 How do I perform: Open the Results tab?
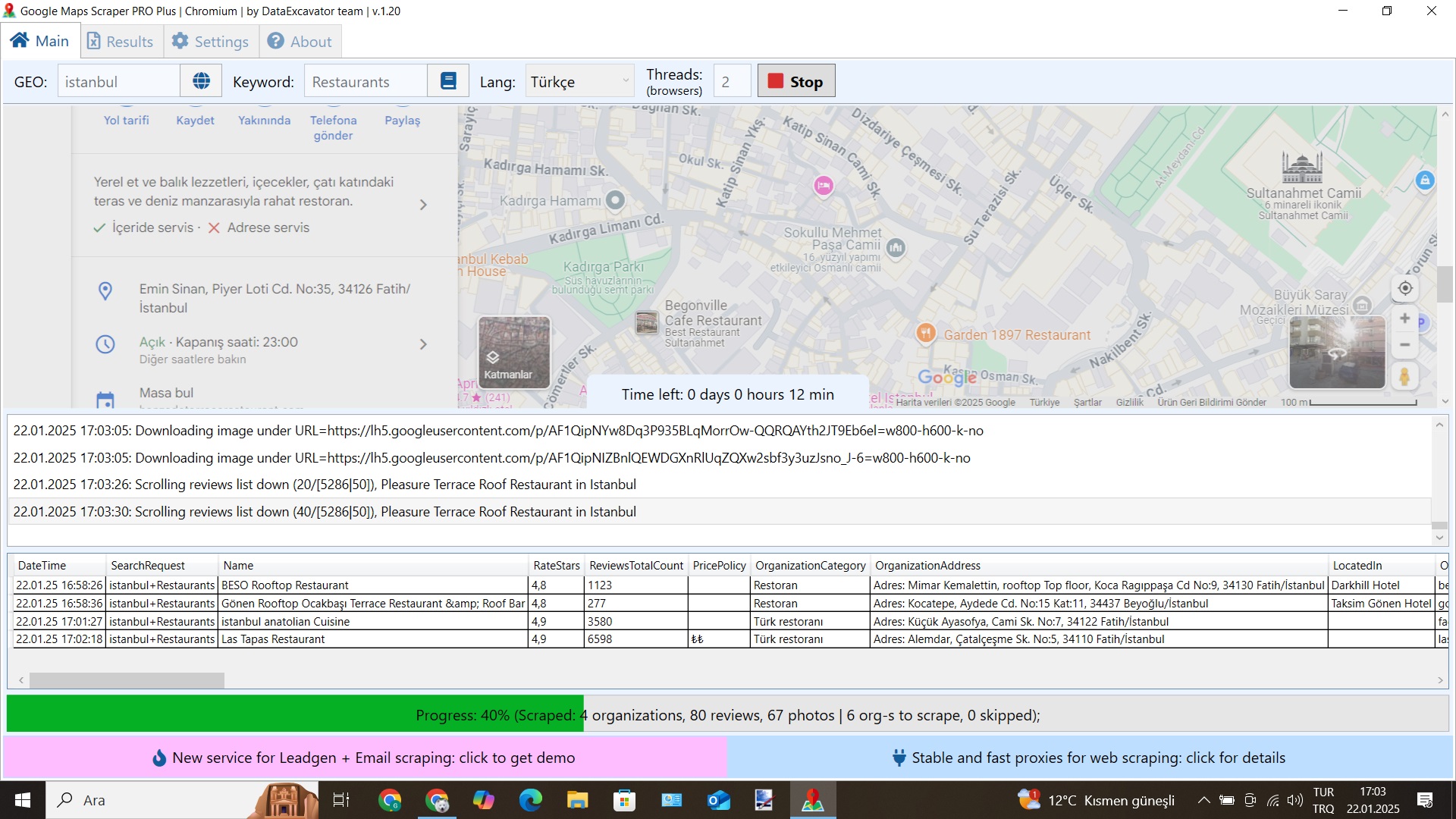[121, 42]
